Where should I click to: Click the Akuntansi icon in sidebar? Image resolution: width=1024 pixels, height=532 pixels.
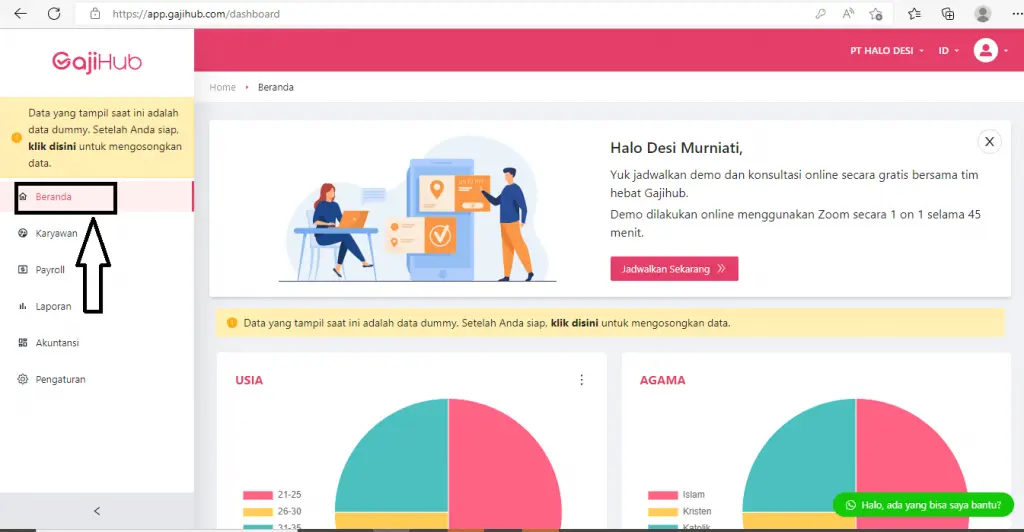(x=24, y=343)
